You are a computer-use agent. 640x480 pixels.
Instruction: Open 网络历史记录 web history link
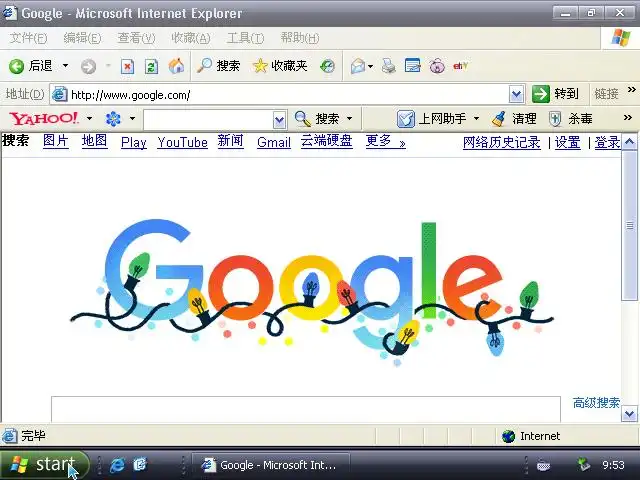pos(502,142)
